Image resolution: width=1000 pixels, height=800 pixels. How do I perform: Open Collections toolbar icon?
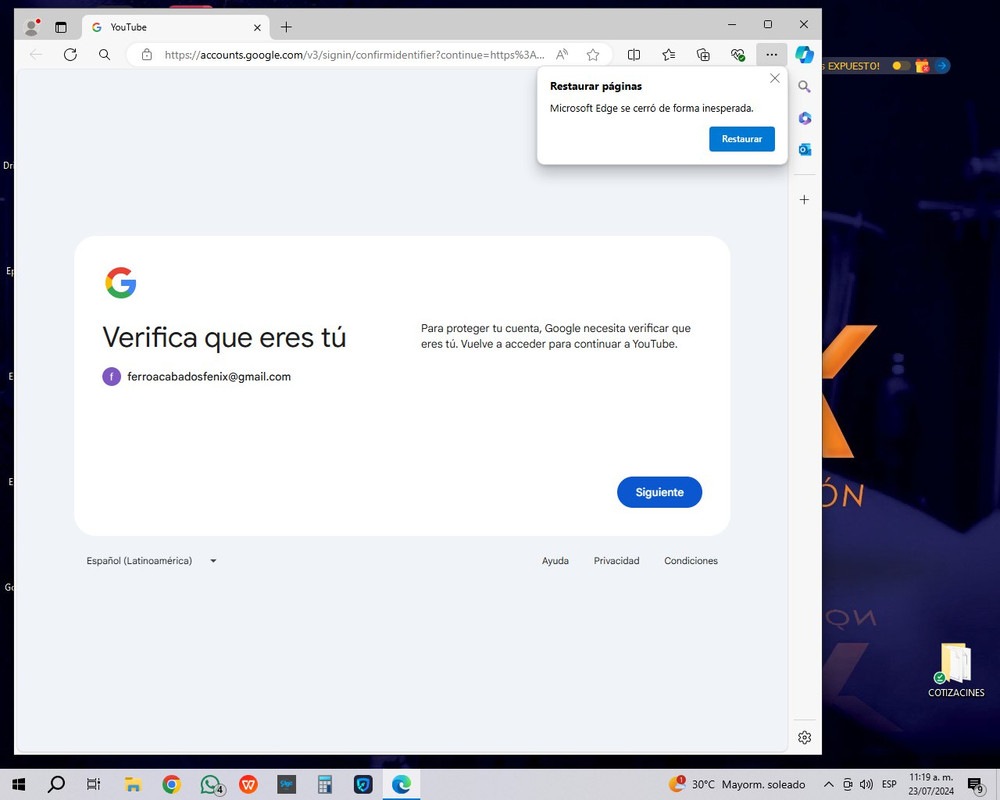point(703,55)
